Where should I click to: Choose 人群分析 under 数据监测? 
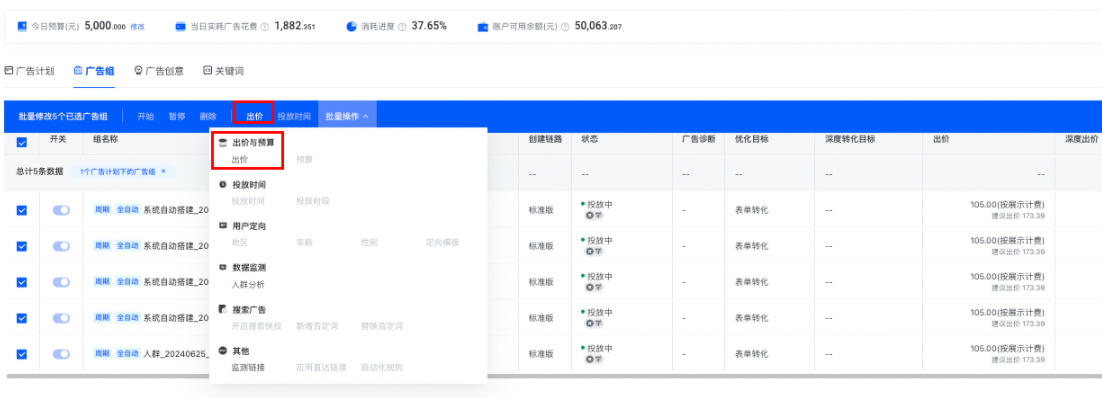pos(248,284)
